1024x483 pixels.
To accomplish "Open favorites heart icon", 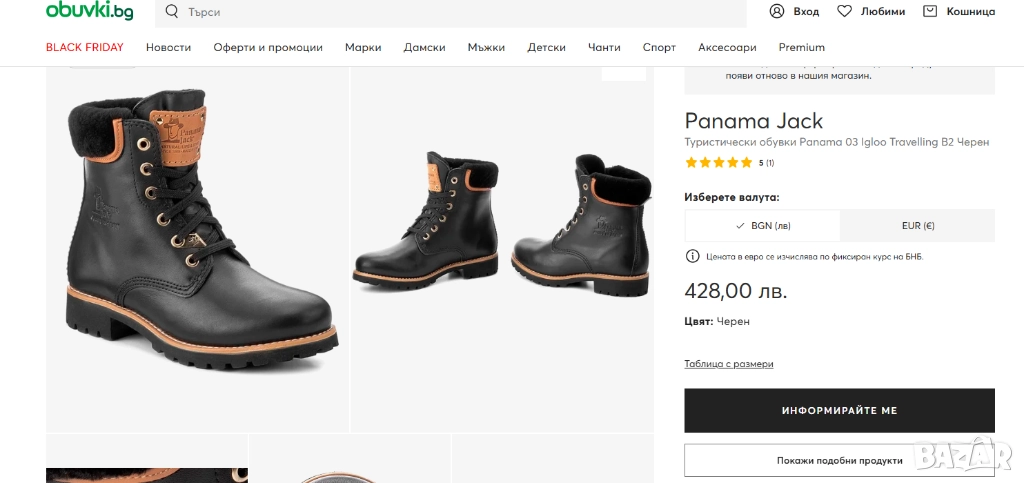I will (845, 12).
